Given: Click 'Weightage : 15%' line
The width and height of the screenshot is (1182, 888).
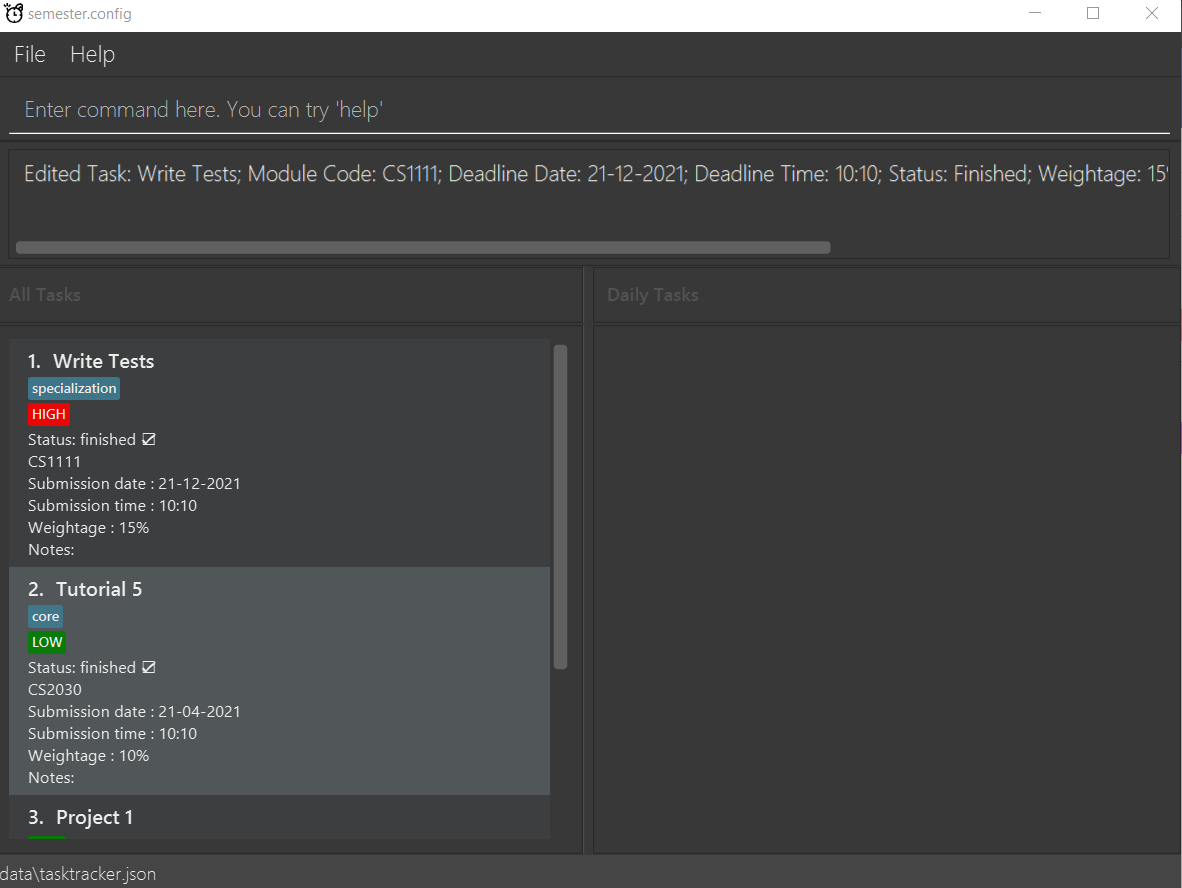Looking at the screenshot, I should point(88,528).
